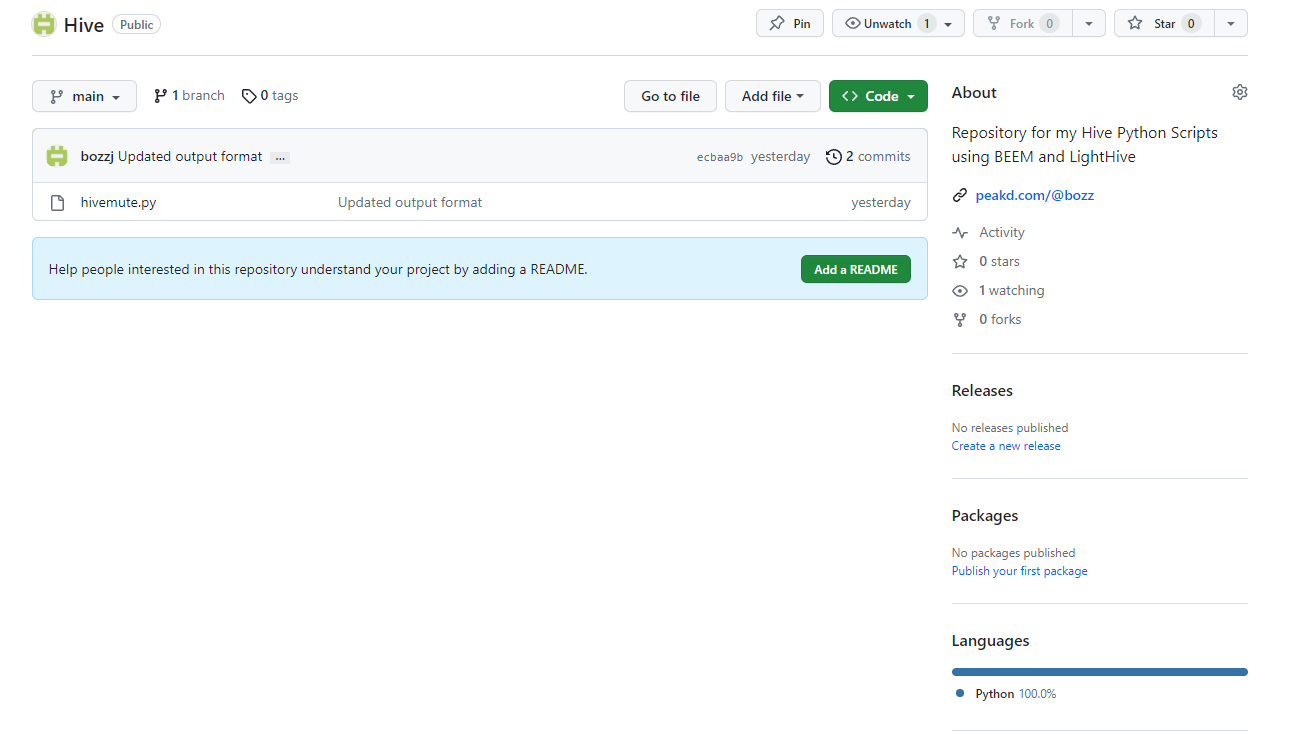Click the branch icon beside 1 branch
Image resolution: width=1302 pixels, height=734 pixels.
click(x=160, y=96)
